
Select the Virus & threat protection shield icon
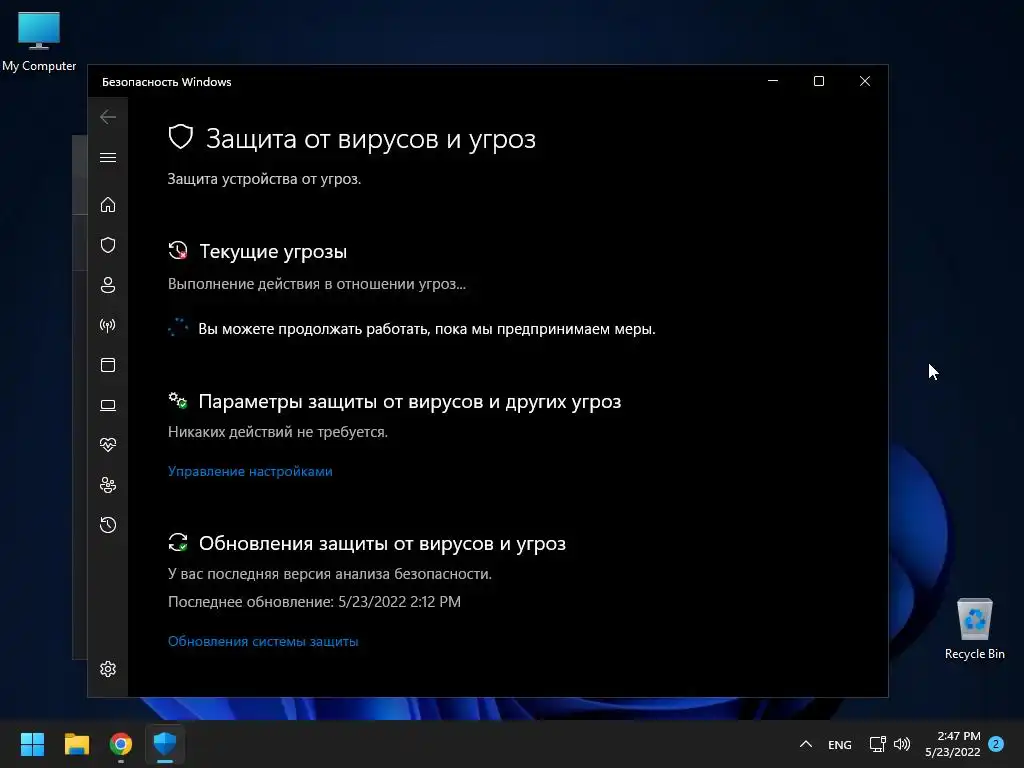coord(108,245)
